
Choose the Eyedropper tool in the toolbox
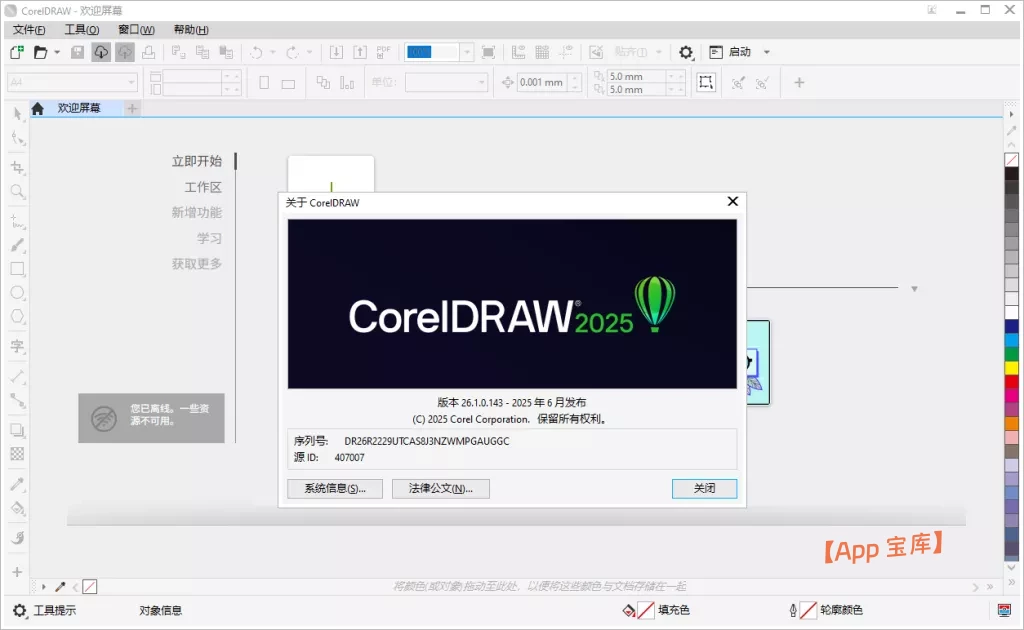coord(17,484)
